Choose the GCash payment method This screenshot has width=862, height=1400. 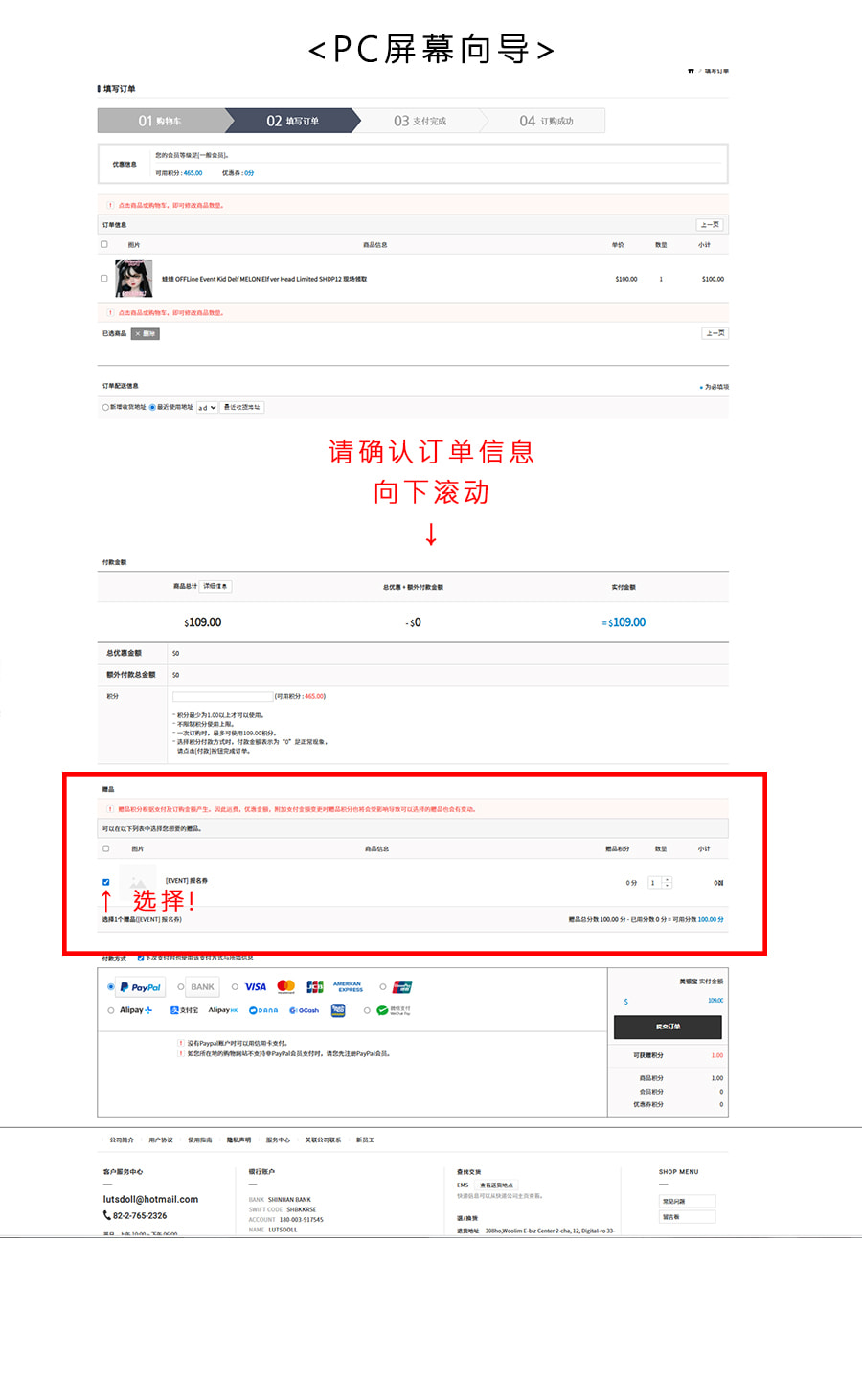point(305,1010)
